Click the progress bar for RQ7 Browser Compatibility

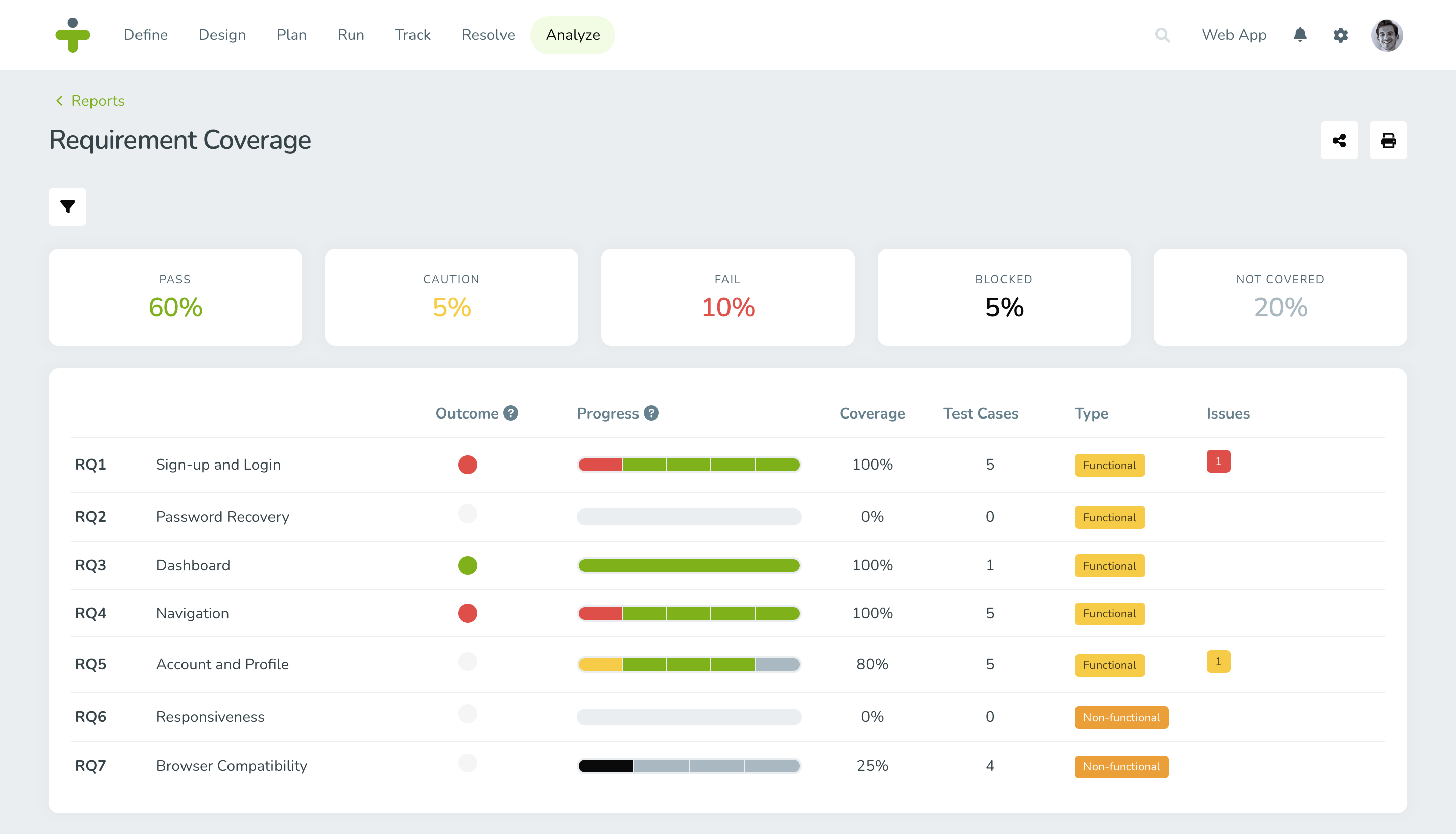[x=690, y=765]
